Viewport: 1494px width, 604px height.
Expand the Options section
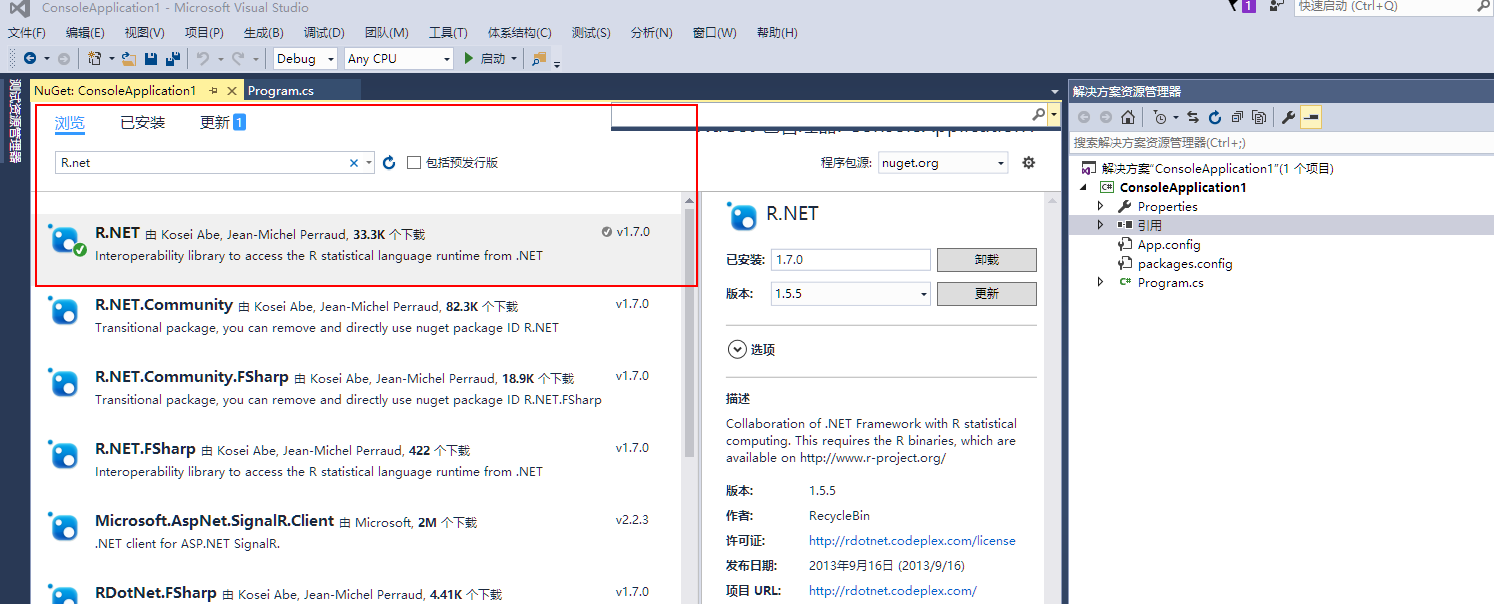pos(737,350)
